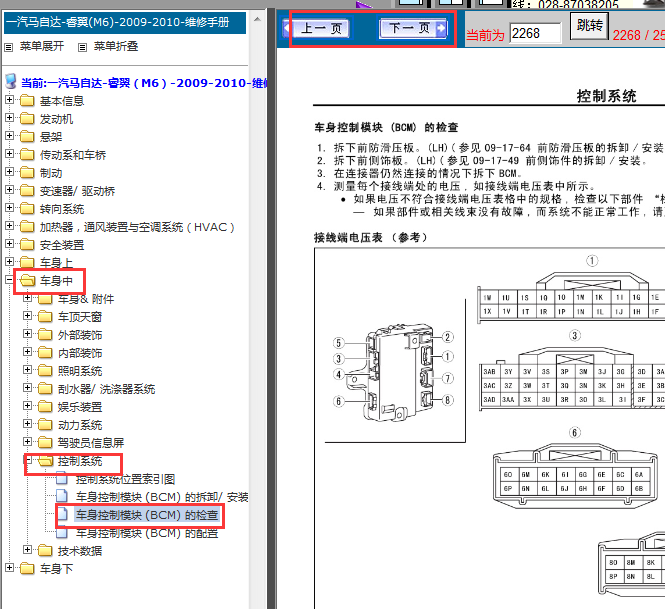The width and height of the screenshot is (665, 609).
Task: Click the 娱乐装置 folder icon
Action: tap(45, 407)
